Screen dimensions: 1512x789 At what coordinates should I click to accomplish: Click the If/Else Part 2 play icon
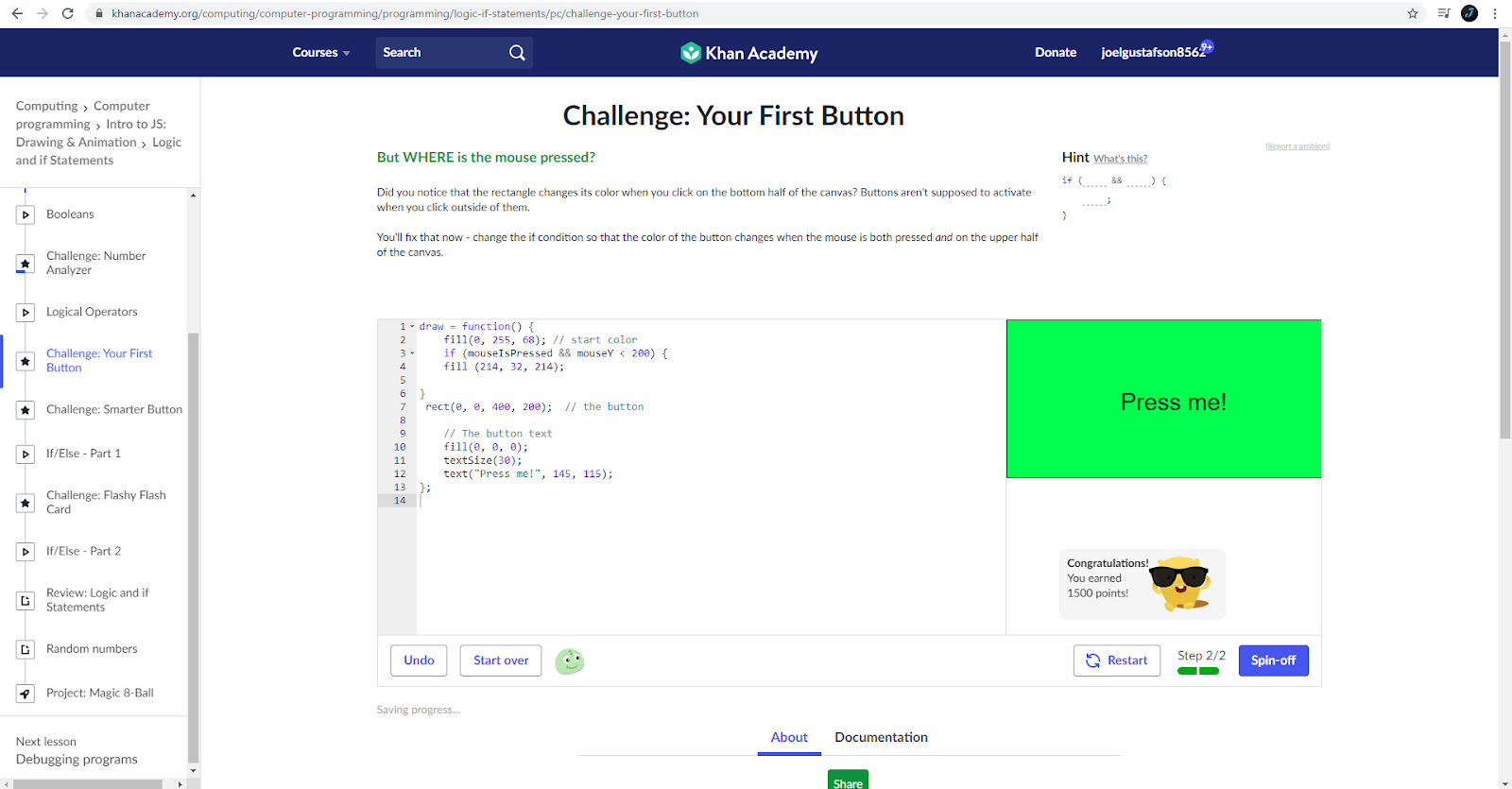[26, 552]
